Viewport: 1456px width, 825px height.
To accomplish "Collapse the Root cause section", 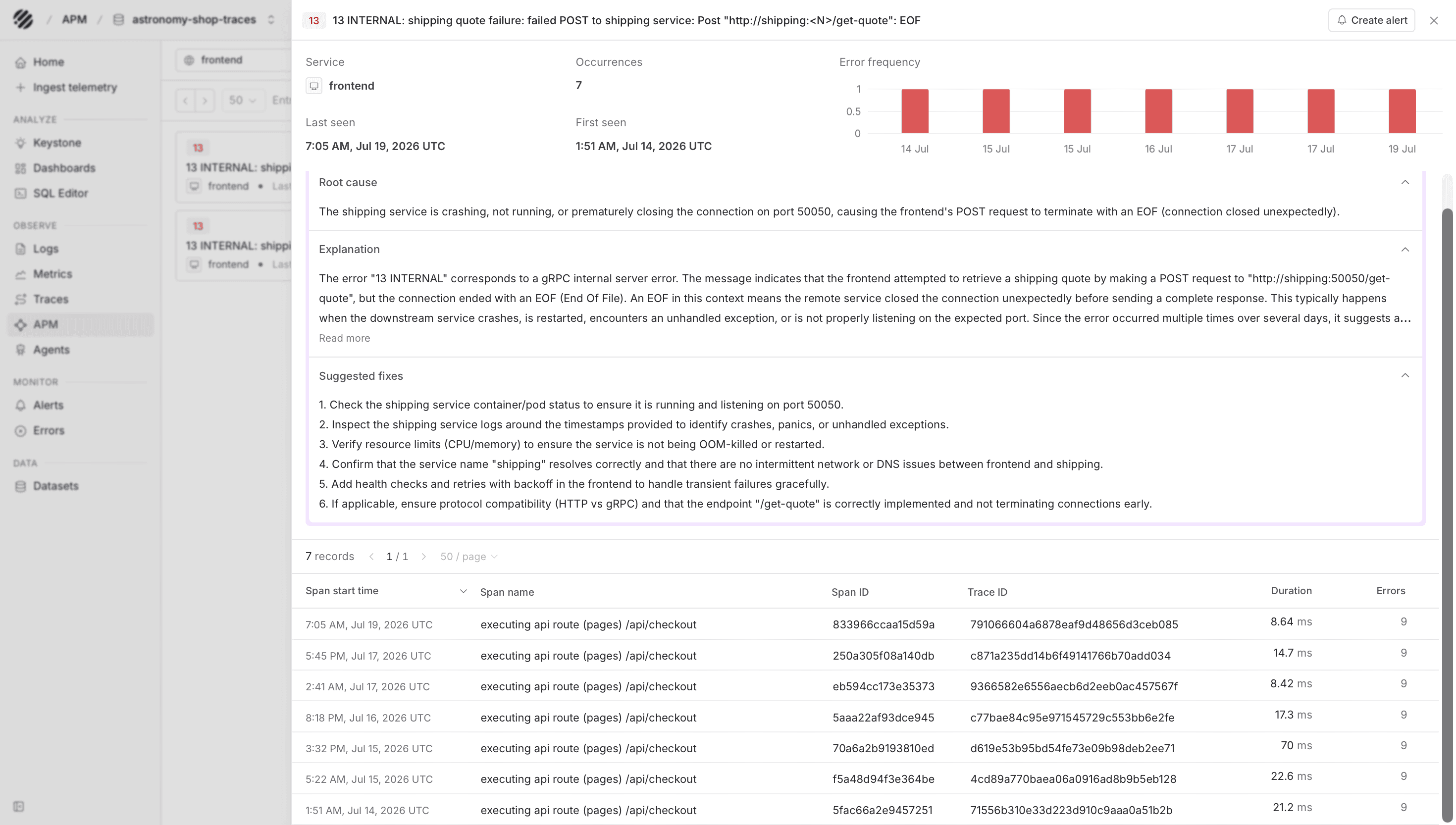I will click(x=1405, y=182).
